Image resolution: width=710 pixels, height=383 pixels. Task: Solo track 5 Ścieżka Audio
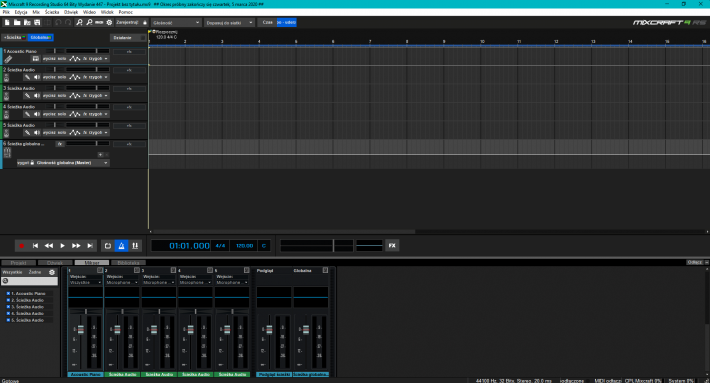(x=62, y=133)
